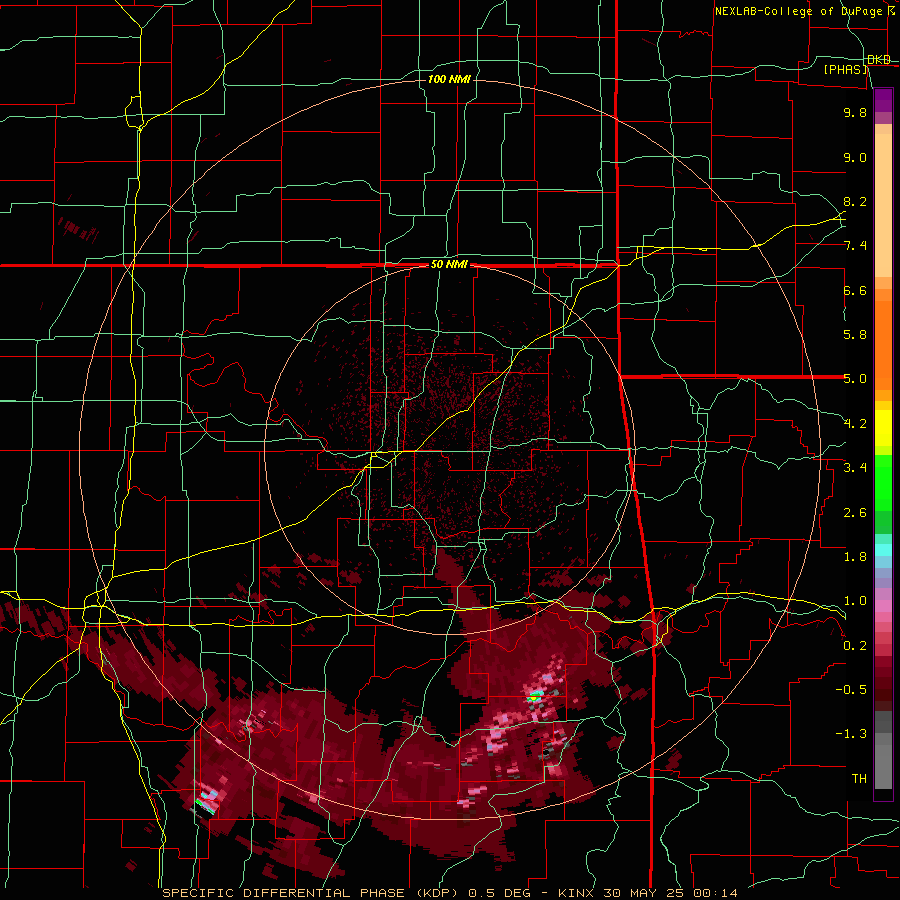
Task: Click the 1.8 scale value
Action: point(855,557)
